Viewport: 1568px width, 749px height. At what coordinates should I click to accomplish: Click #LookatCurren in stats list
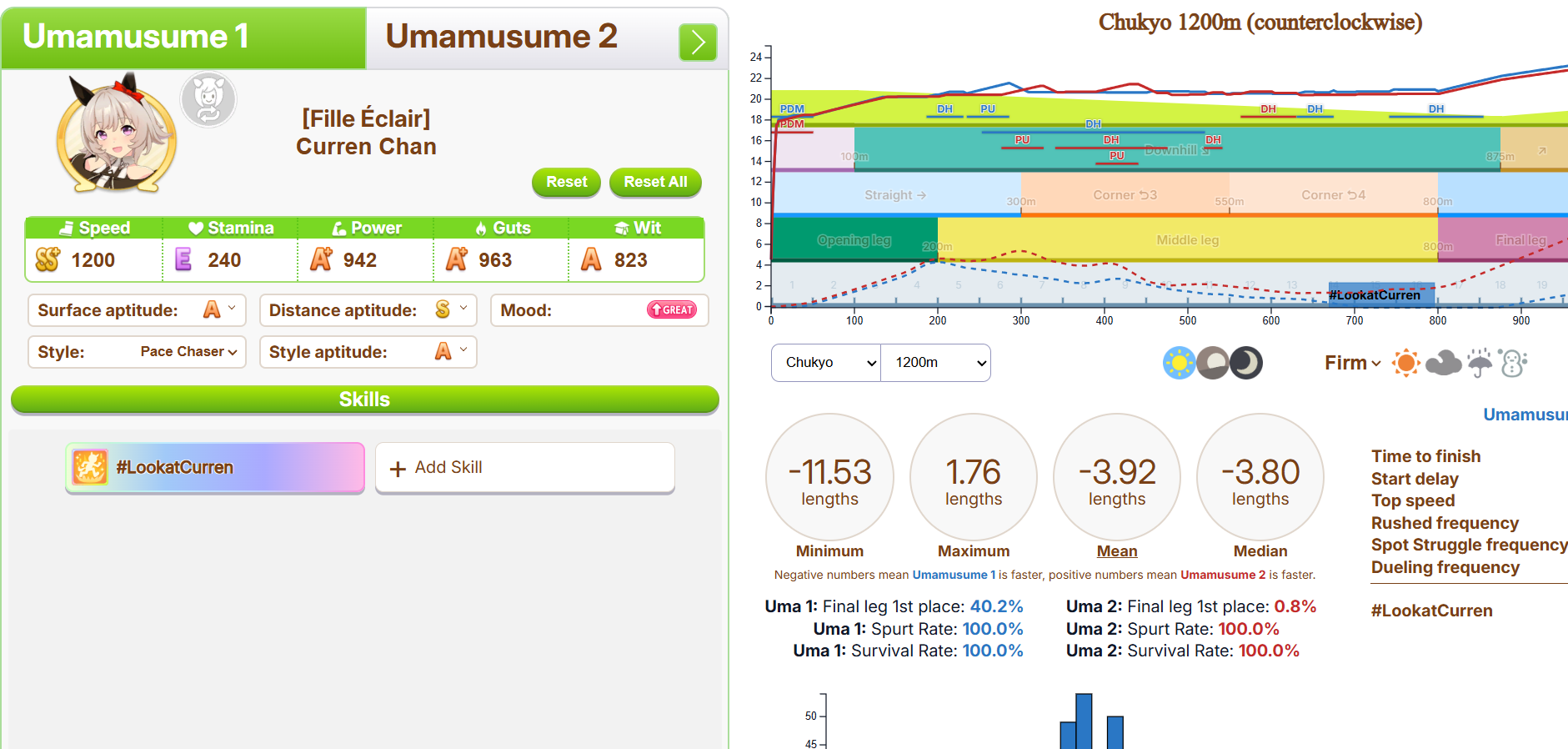pyautogui.click(x=1432, y=611)
